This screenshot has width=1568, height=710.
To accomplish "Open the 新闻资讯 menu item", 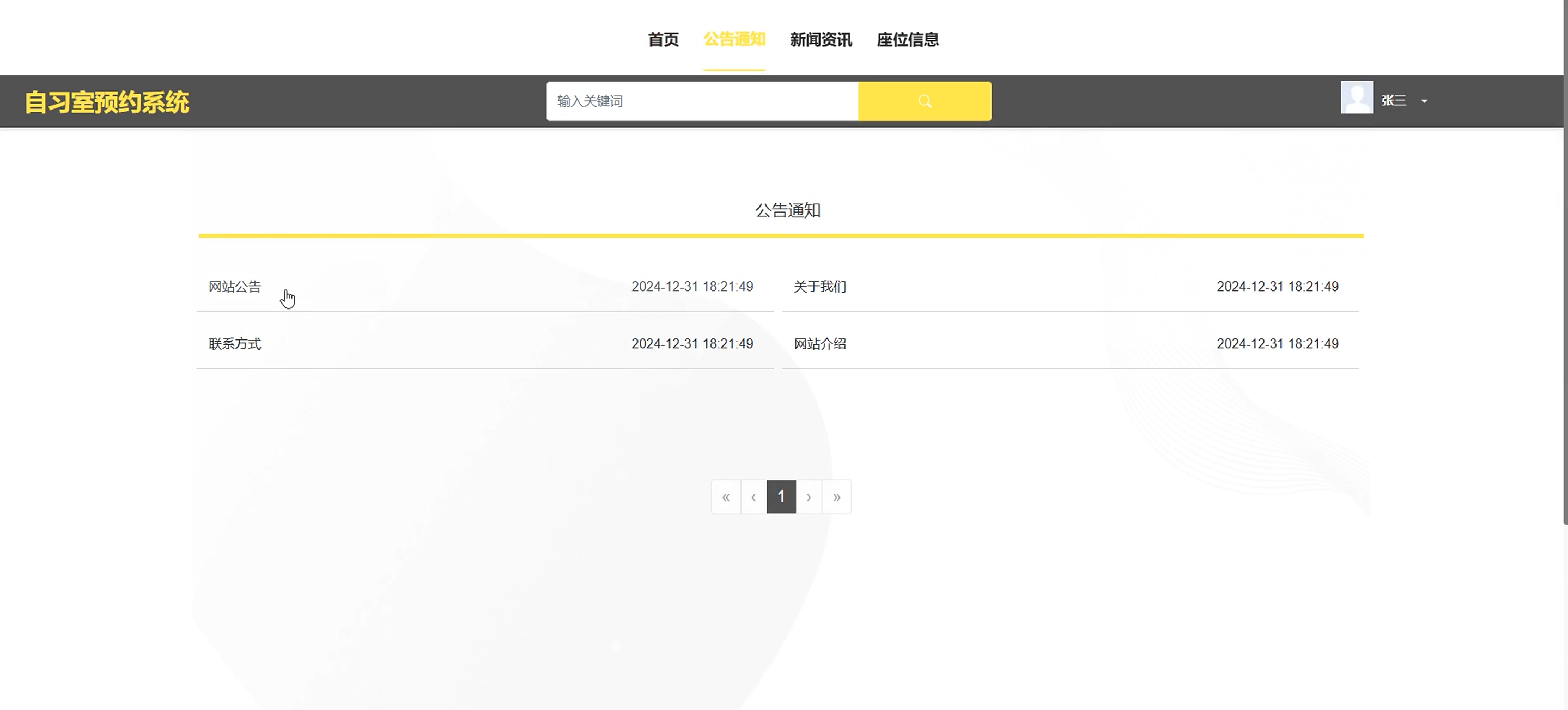I will pyautogui.click(x=821, y=40).
